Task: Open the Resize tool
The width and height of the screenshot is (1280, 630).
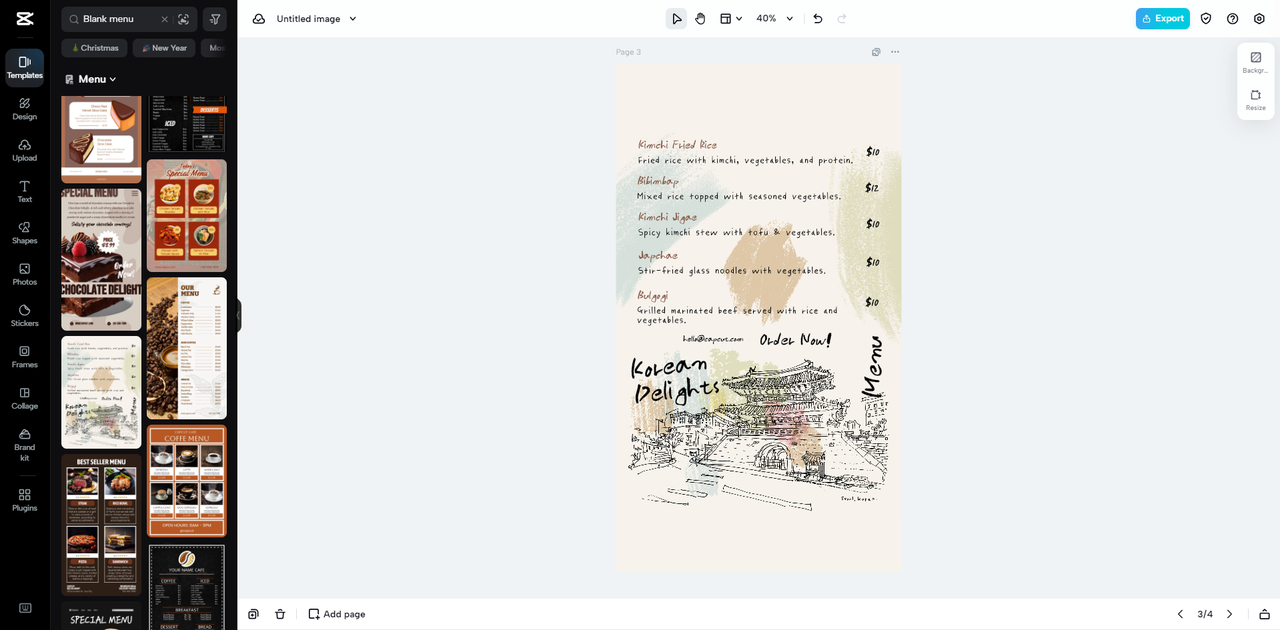Action: click(1256, 100)
